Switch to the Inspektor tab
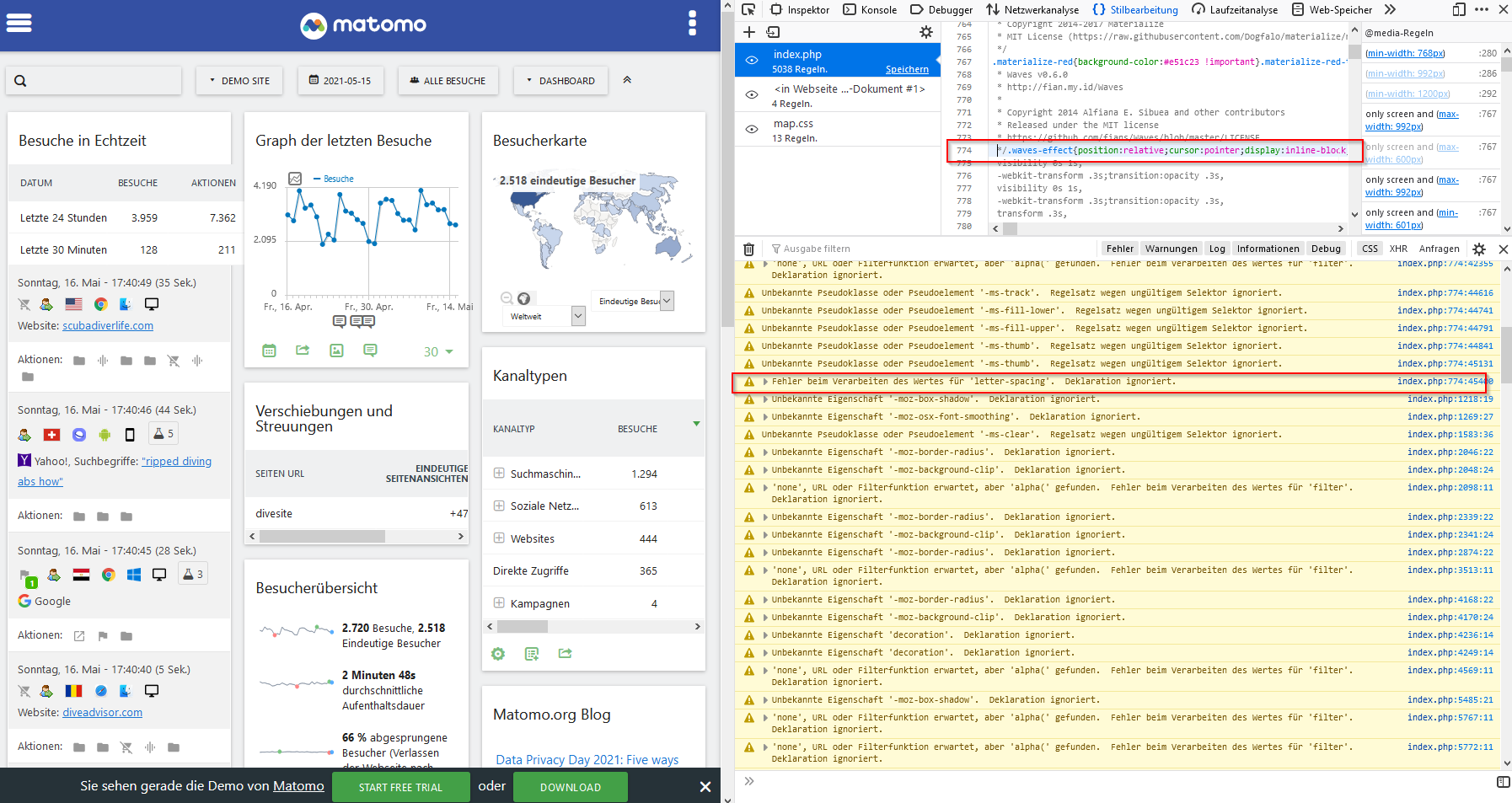The width and height of the screenshot is (1512, 803). point(799,10)
